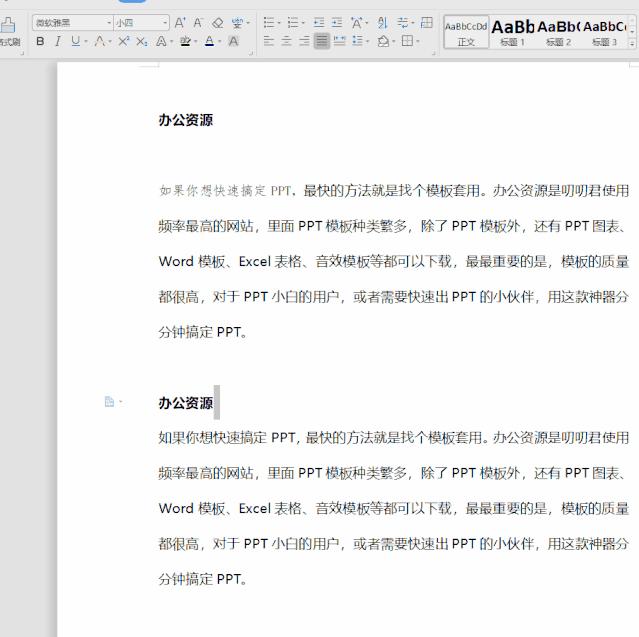
Task: Open font dialog launcher
Action: (x=251, y=53)
